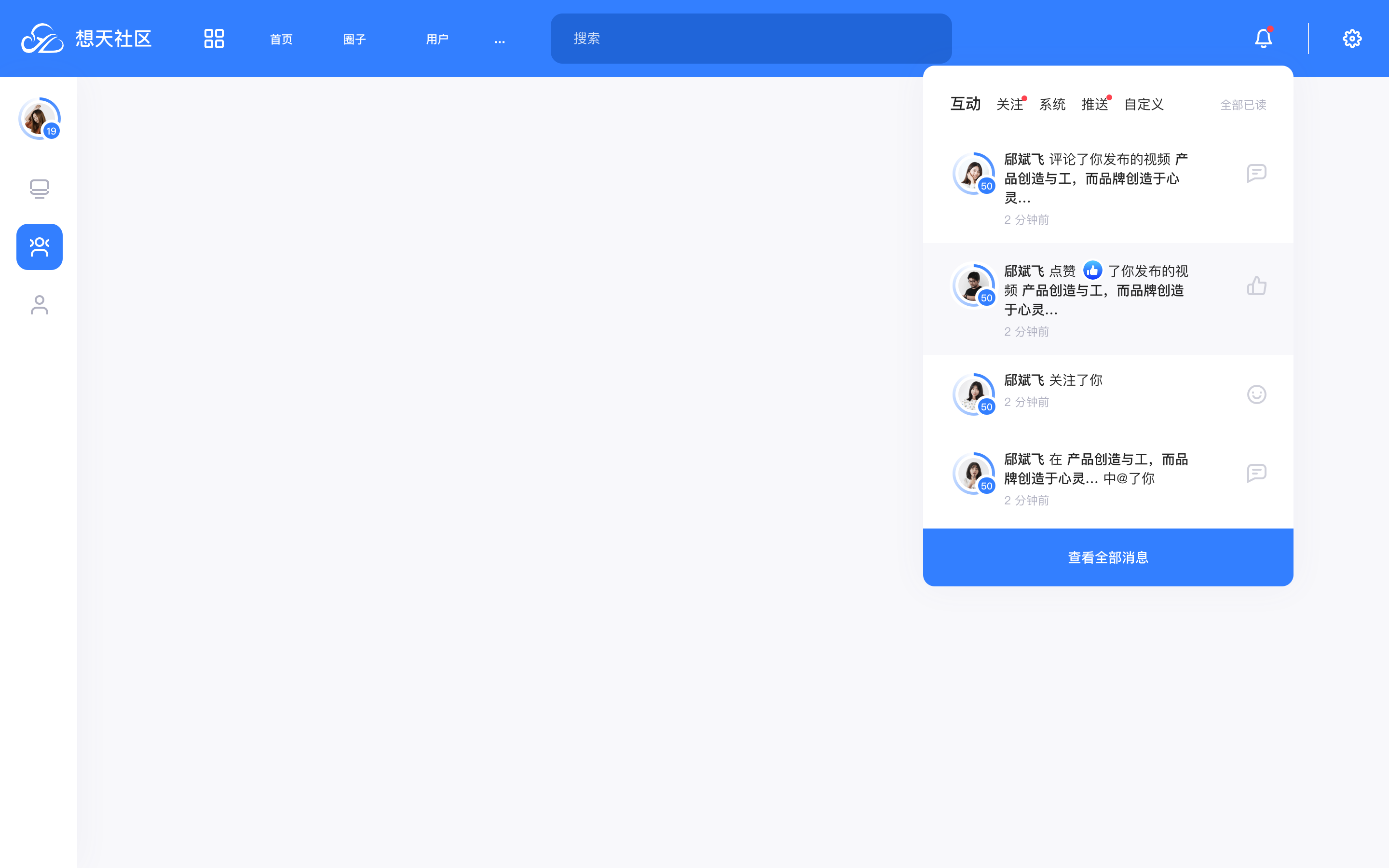
Task: Open 圈子 in the top navigation
Action: click(354, 39)
